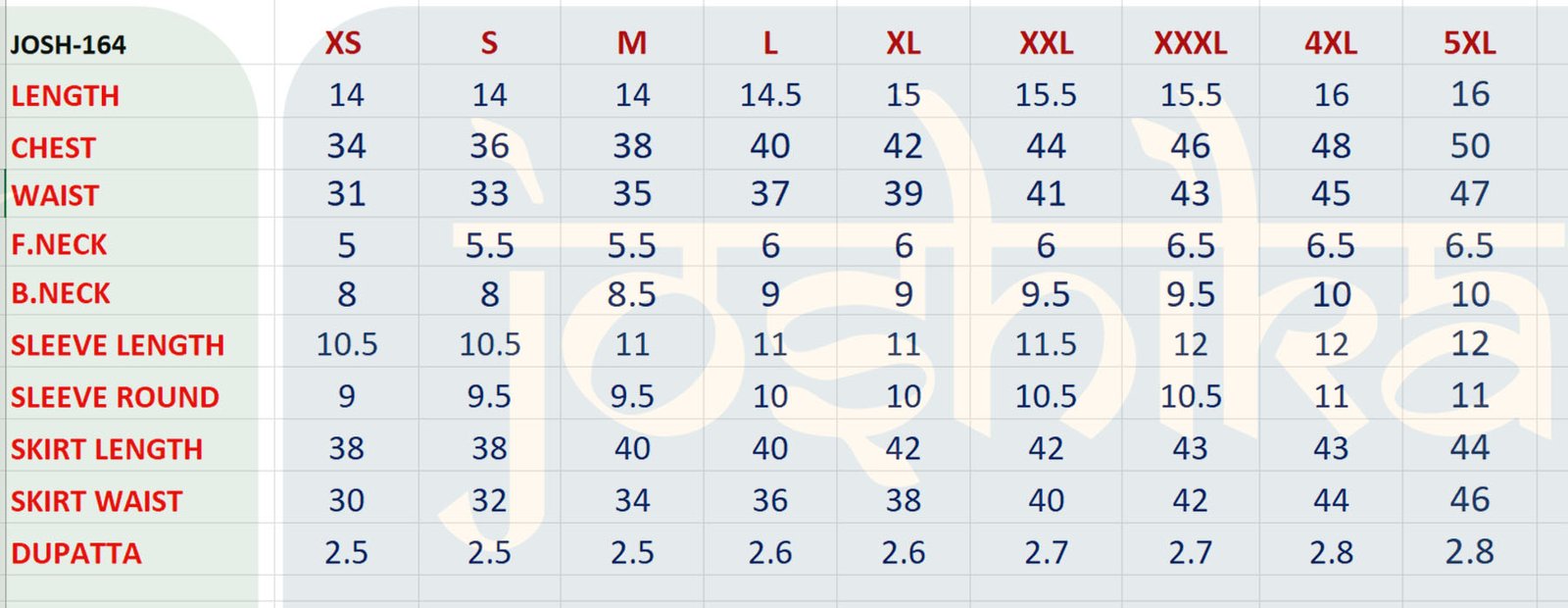This screenshot has height=608, width=1568.
Task: Click the XXXL size column header
Action: point(1190,43)
